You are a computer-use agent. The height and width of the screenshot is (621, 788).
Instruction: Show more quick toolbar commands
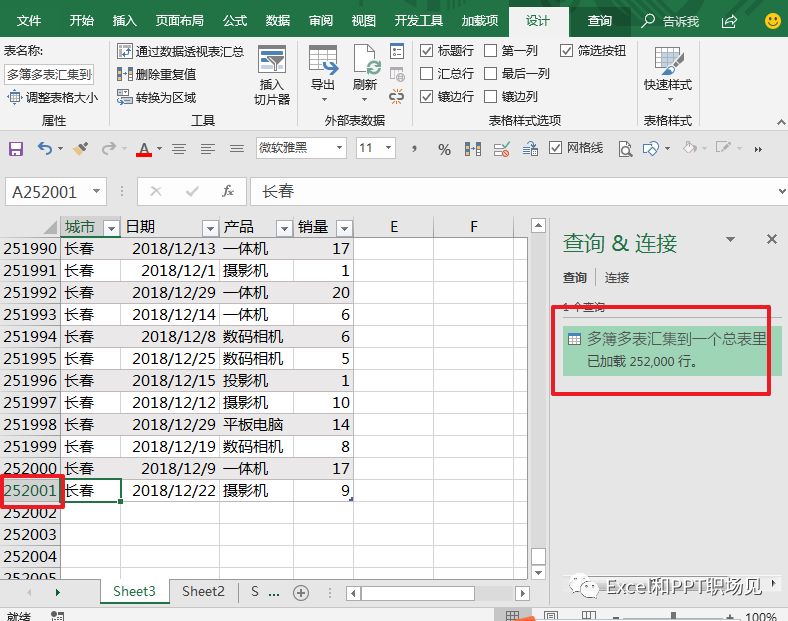[x=758, y=149]
